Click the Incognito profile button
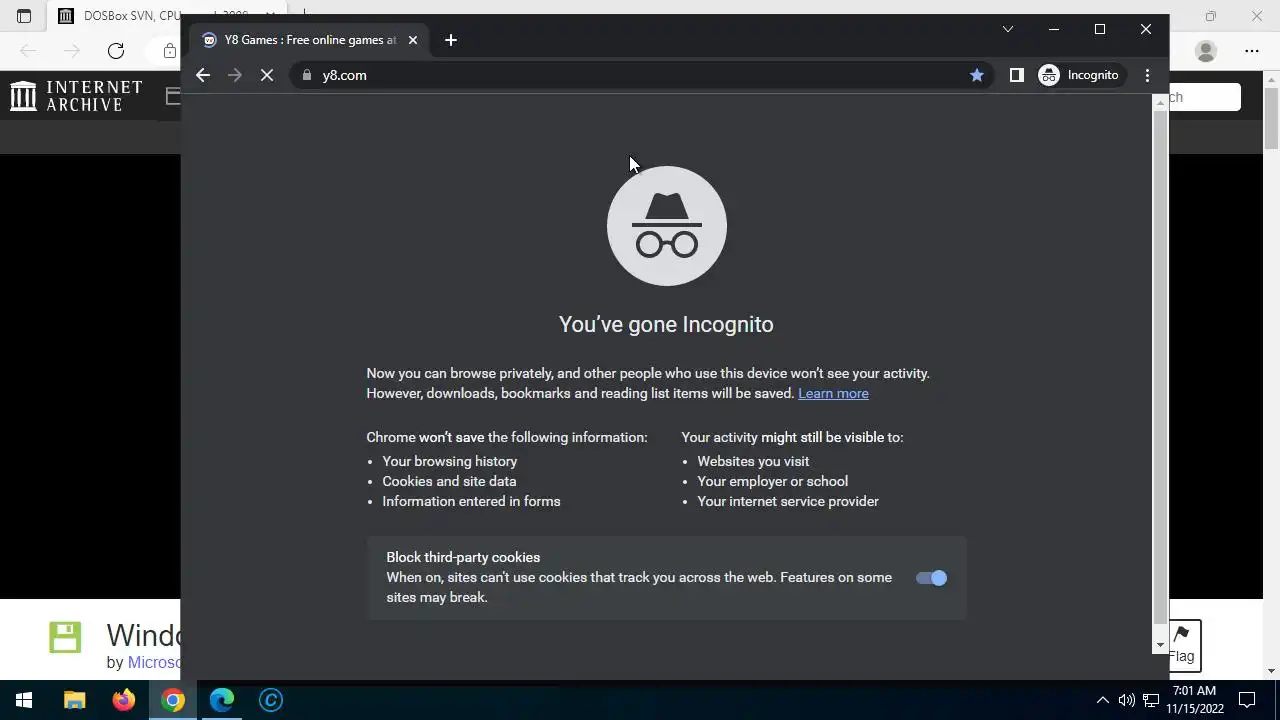1280x720 pixels. [x=1080, y=75]
